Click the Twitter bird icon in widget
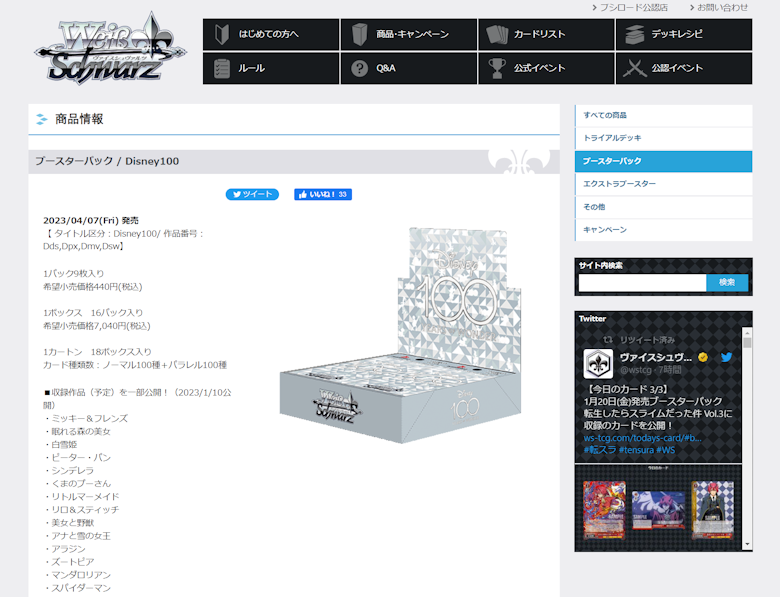 coord(727,357)
